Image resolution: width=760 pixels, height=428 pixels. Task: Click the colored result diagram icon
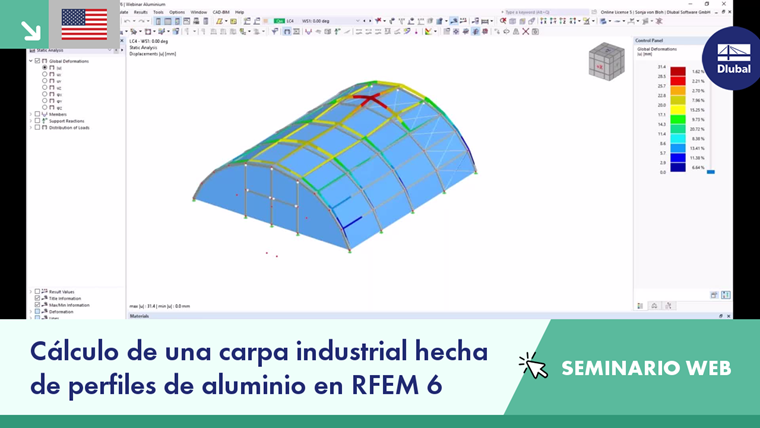pyautogui.click(x=428, y=32)
